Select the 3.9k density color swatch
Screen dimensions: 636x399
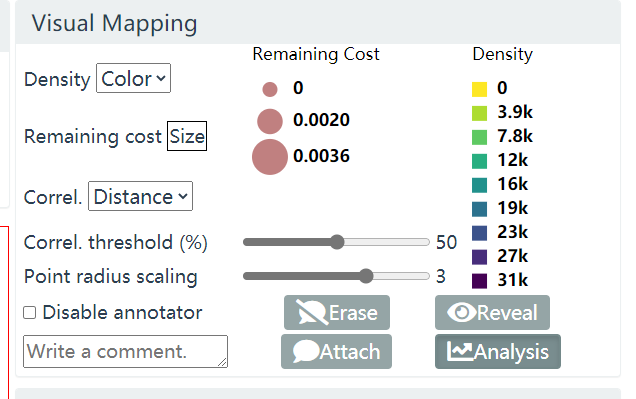[479, 113]
